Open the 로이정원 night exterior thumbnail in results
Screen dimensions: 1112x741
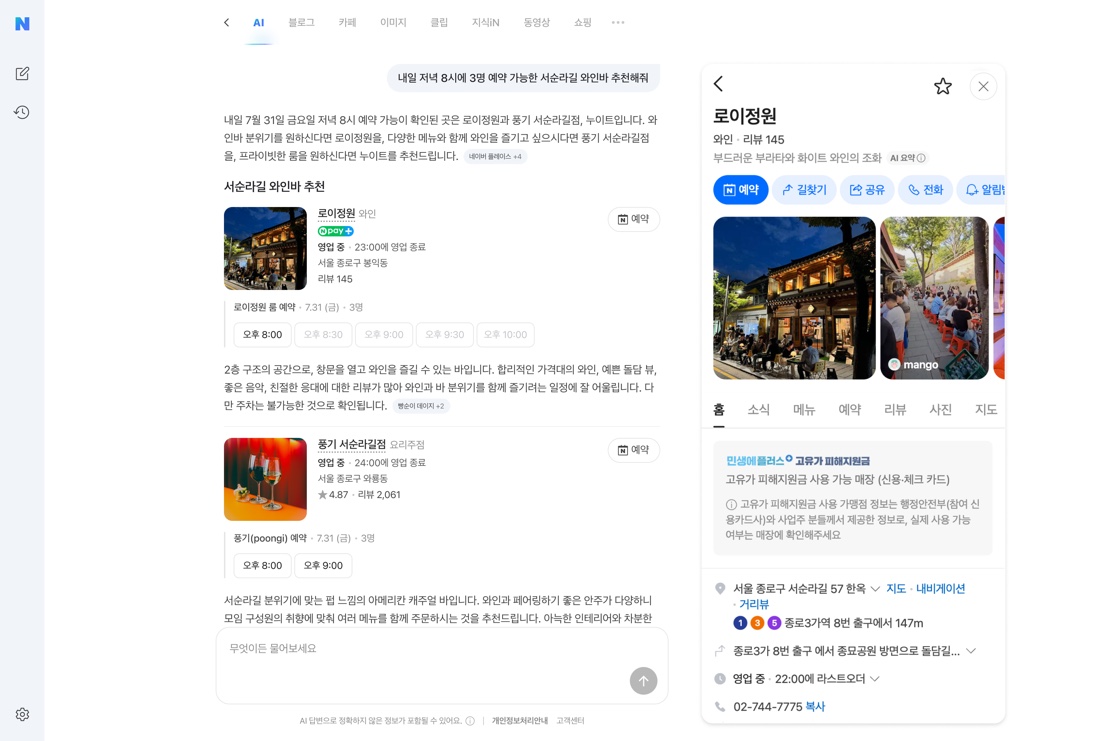click(265, 248)
